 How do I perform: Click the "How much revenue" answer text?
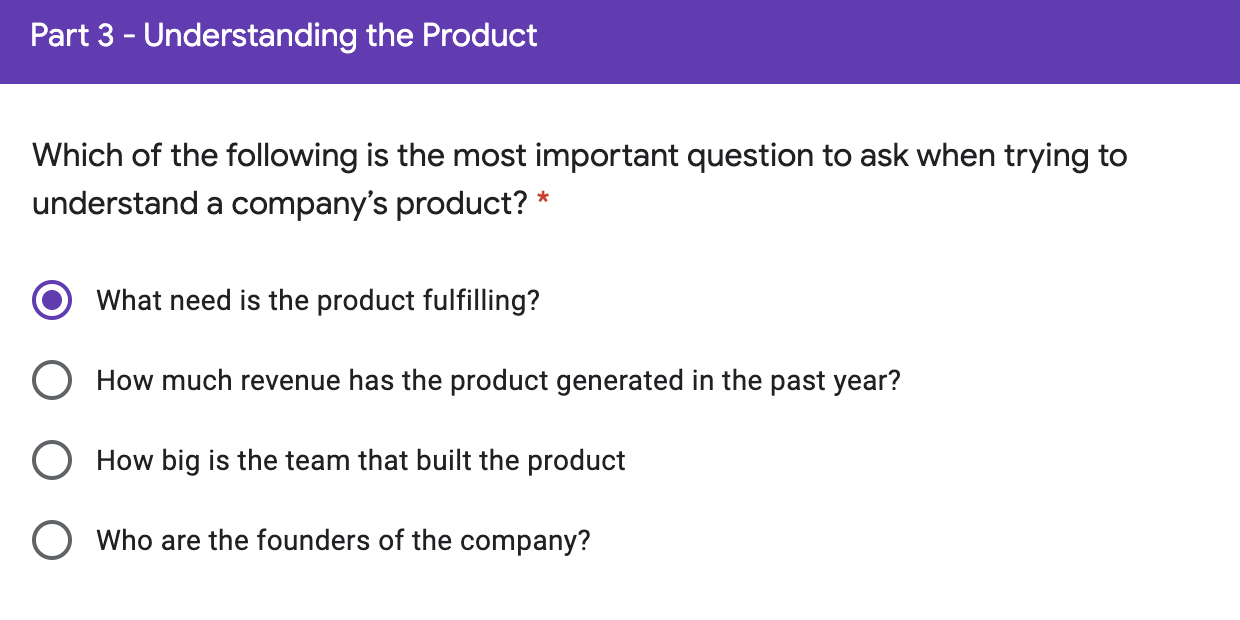498,381
